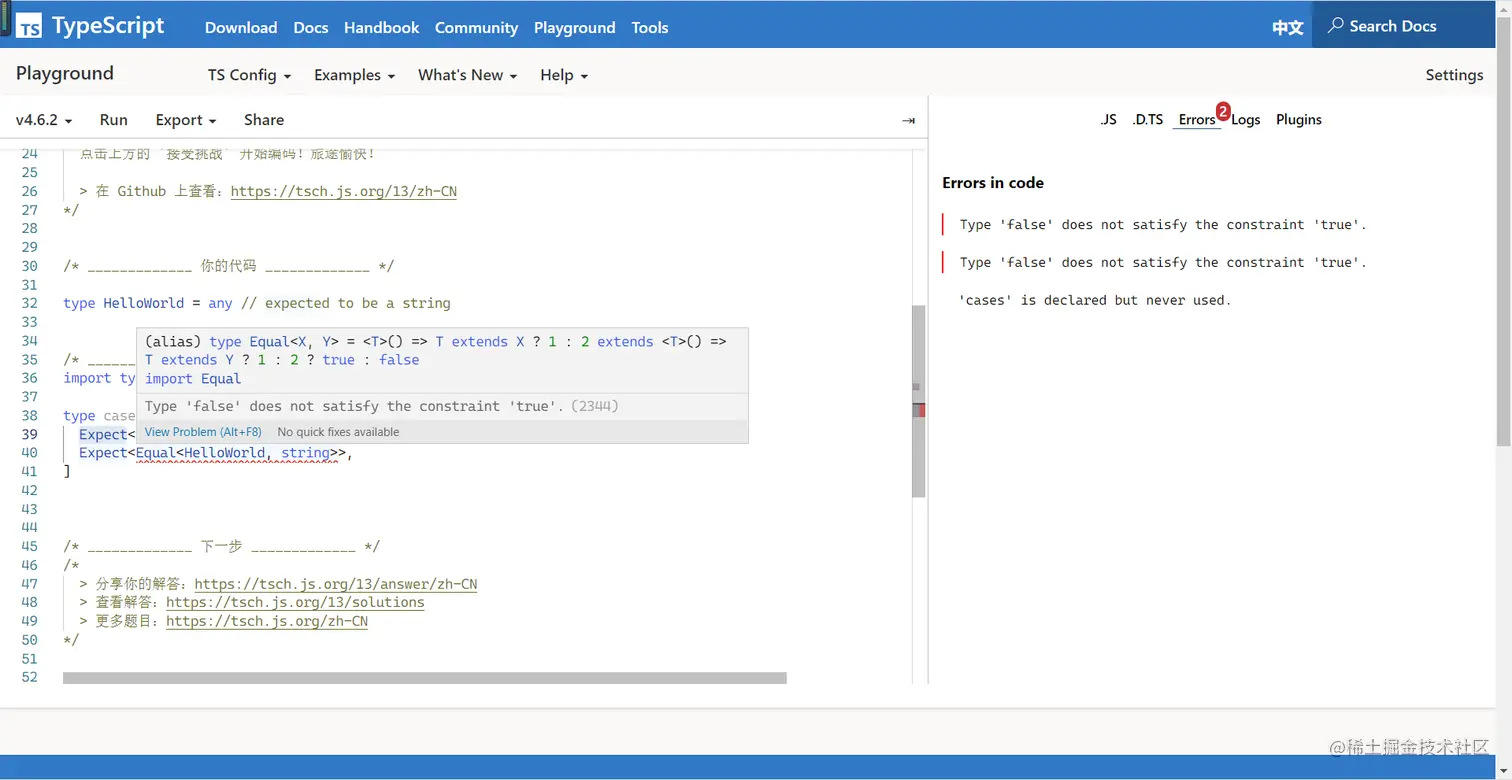Click the 你的代码 comment on line 30
Viewport: 1512px width, 780px height.
point(229,266)
